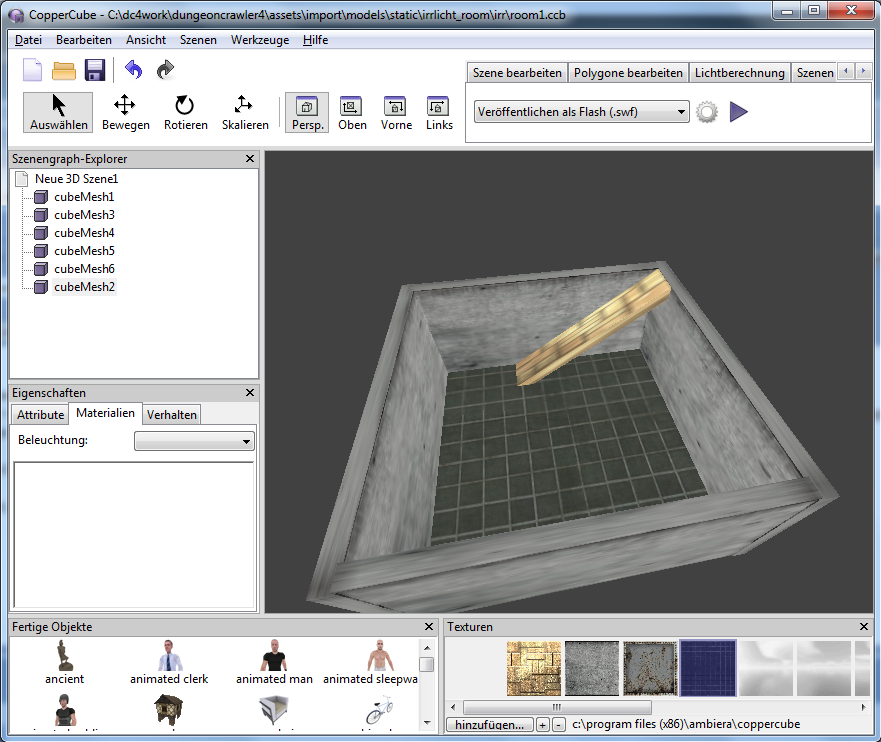Click the hinzufügen... button

[488, 724]
